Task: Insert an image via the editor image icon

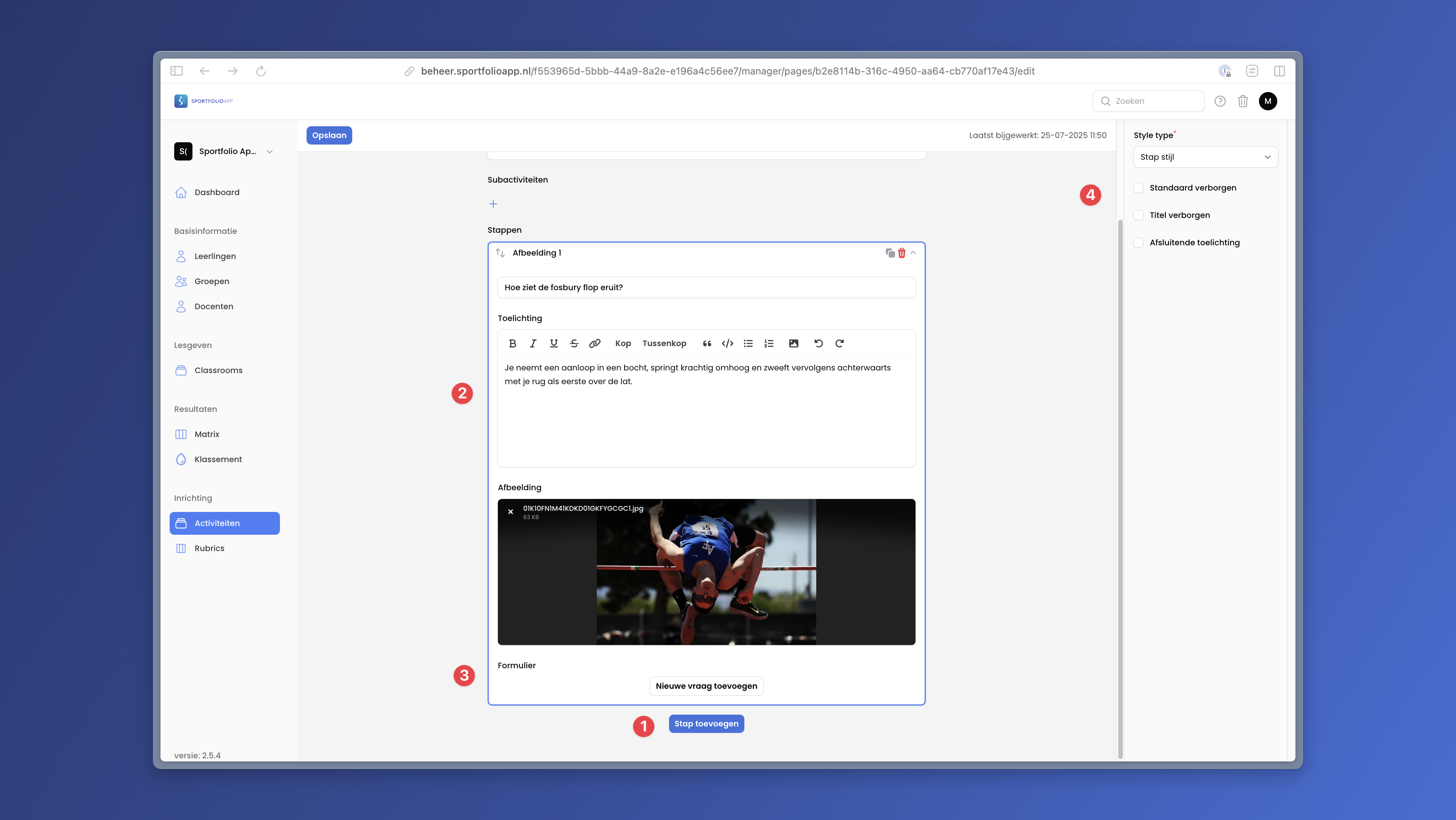Action: [x=793, y=343]
